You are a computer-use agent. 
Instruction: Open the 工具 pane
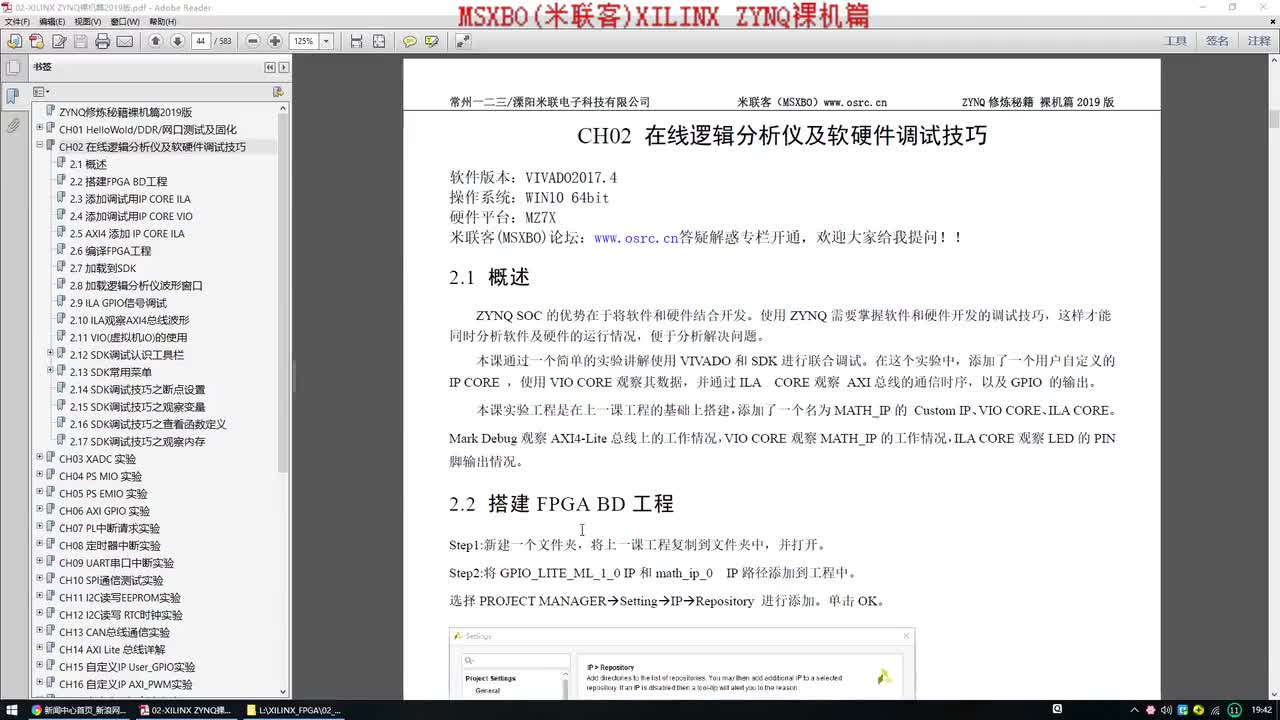pyautogui.click(x=1175, y=41)
